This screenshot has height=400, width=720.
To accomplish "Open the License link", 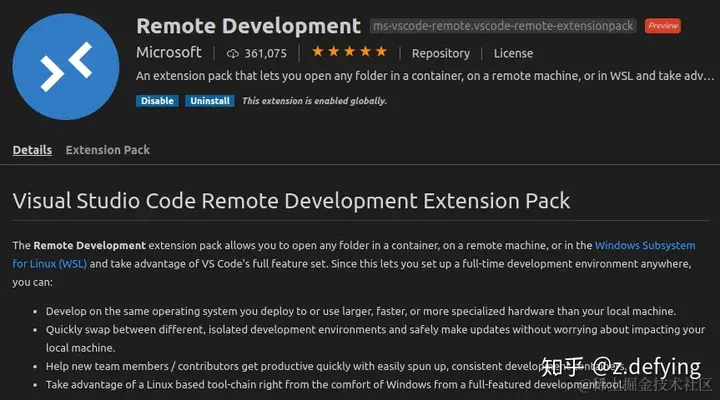I will [513, 54].
